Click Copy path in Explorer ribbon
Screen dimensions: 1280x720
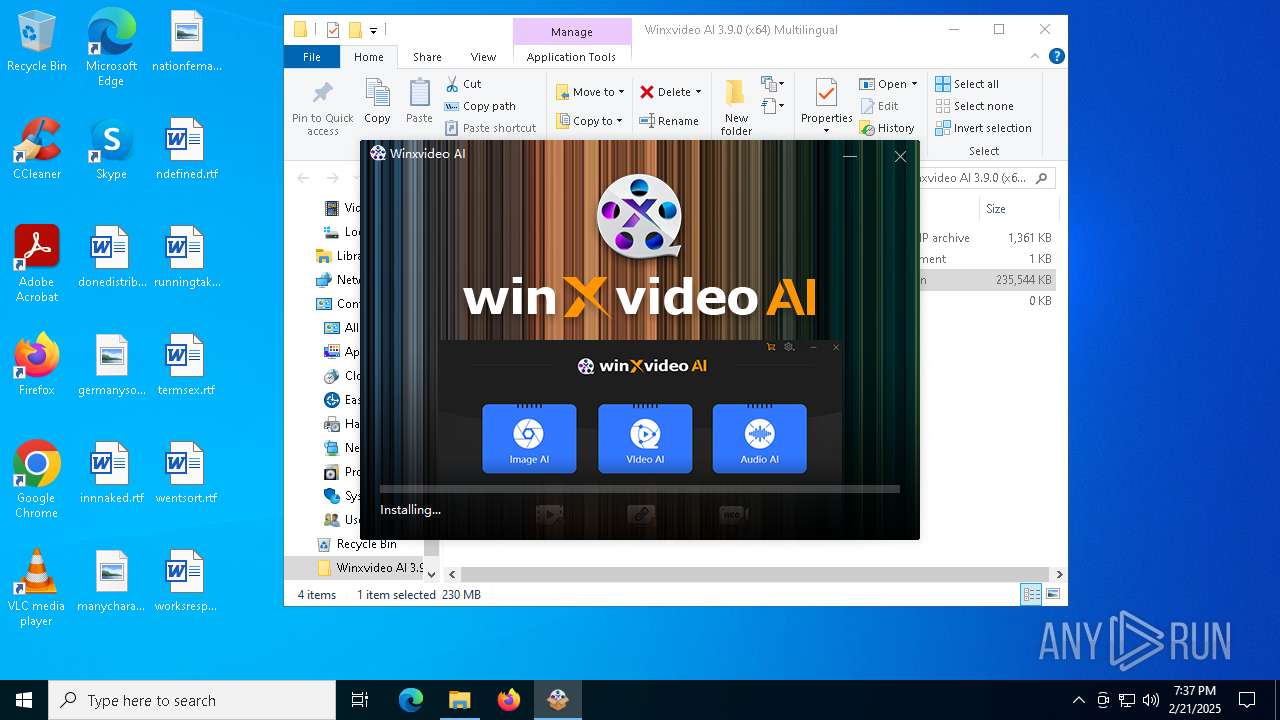click(480, 106)
